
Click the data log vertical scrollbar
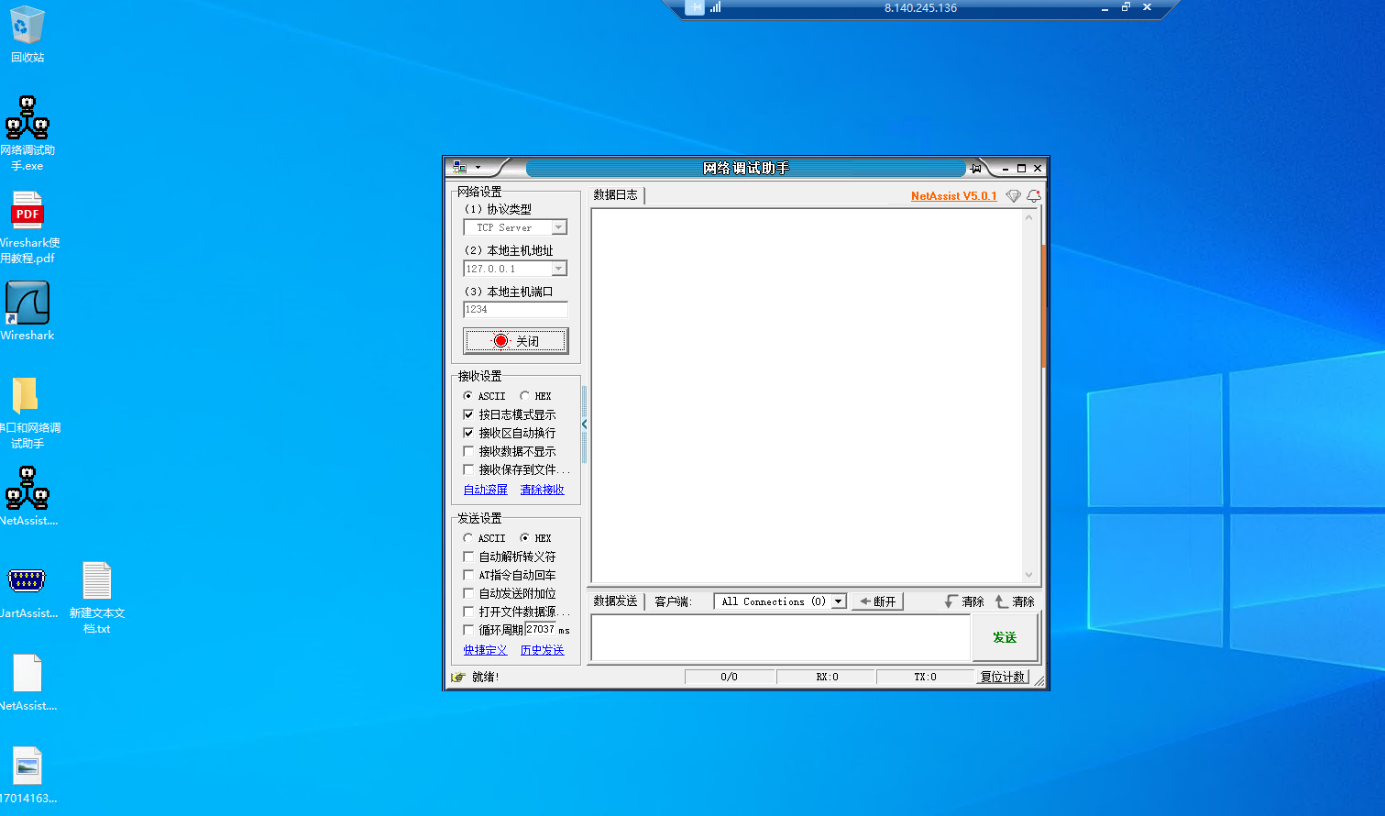1029,395
